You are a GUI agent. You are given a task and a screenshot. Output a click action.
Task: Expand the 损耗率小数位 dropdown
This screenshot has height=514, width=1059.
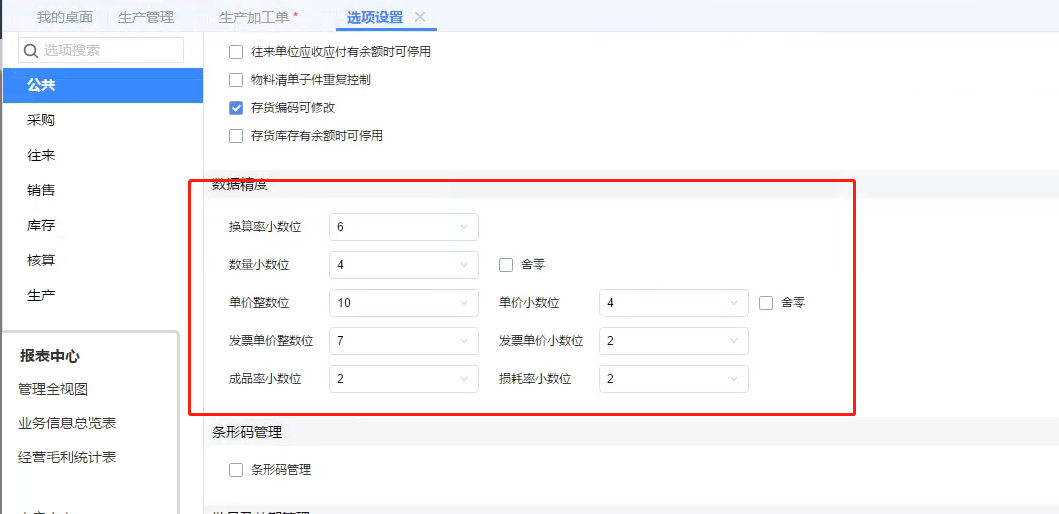673,379
